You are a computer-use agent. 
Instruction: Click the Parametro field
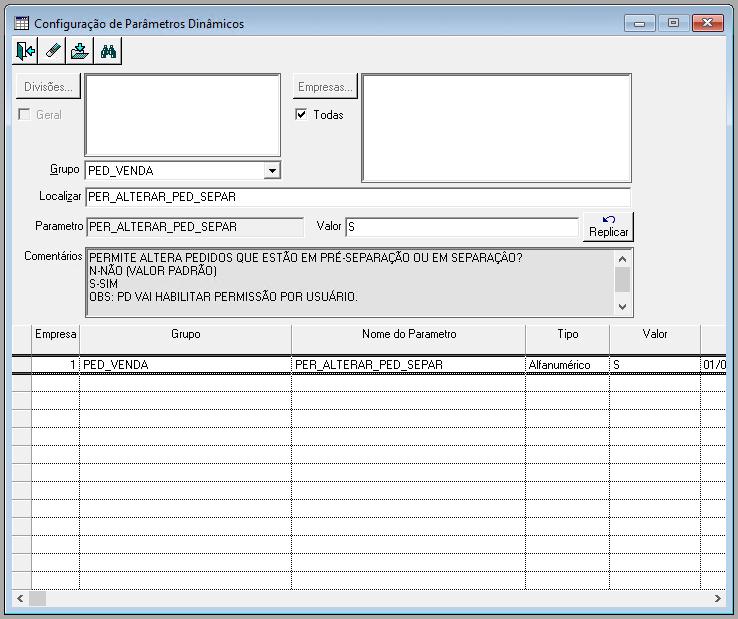(195, 227)
